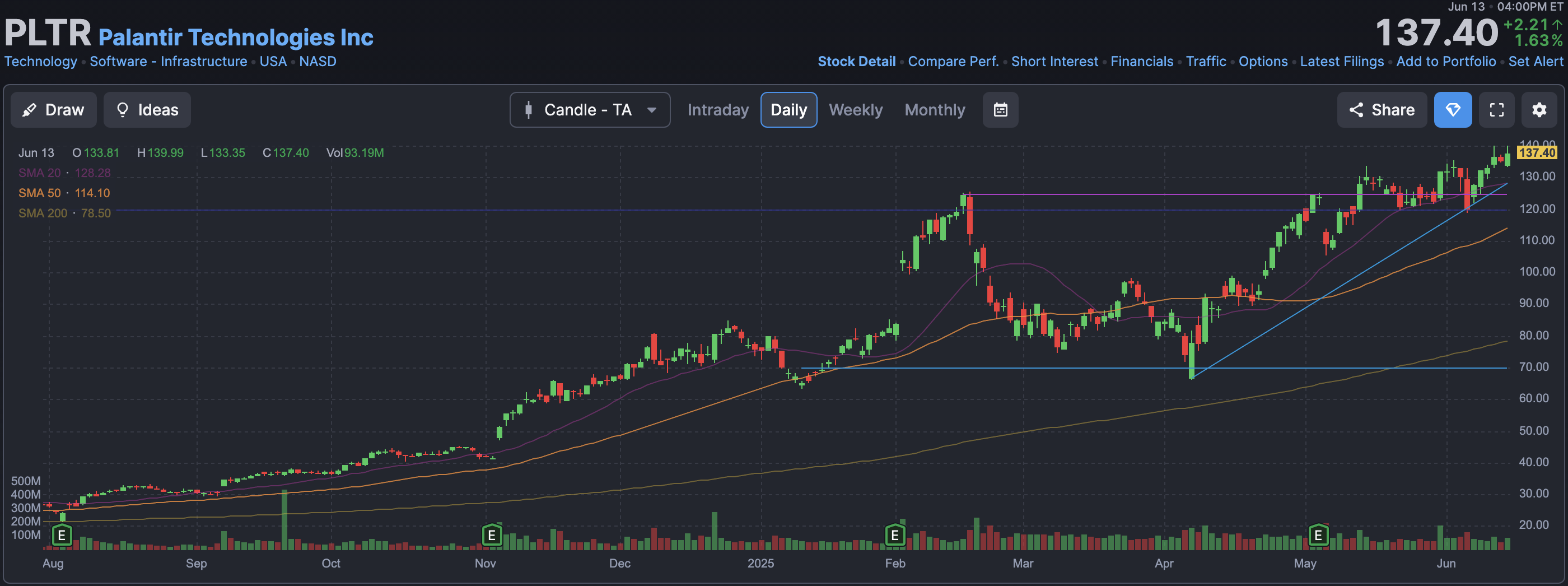The image size is (1568, 586).
Task: Click the Palantir Technologies Inc company name
Action: coord(236,37)
